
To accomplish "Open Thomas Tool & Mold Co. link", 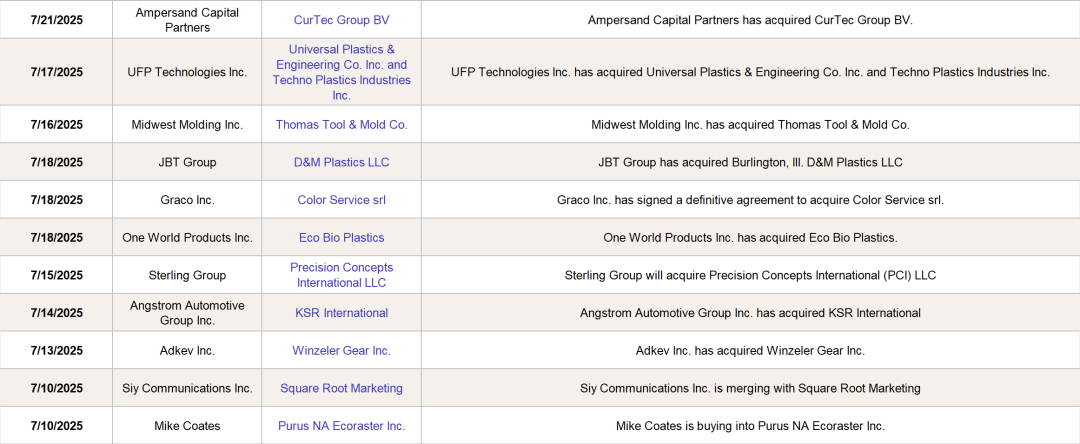I will point(341,125).
